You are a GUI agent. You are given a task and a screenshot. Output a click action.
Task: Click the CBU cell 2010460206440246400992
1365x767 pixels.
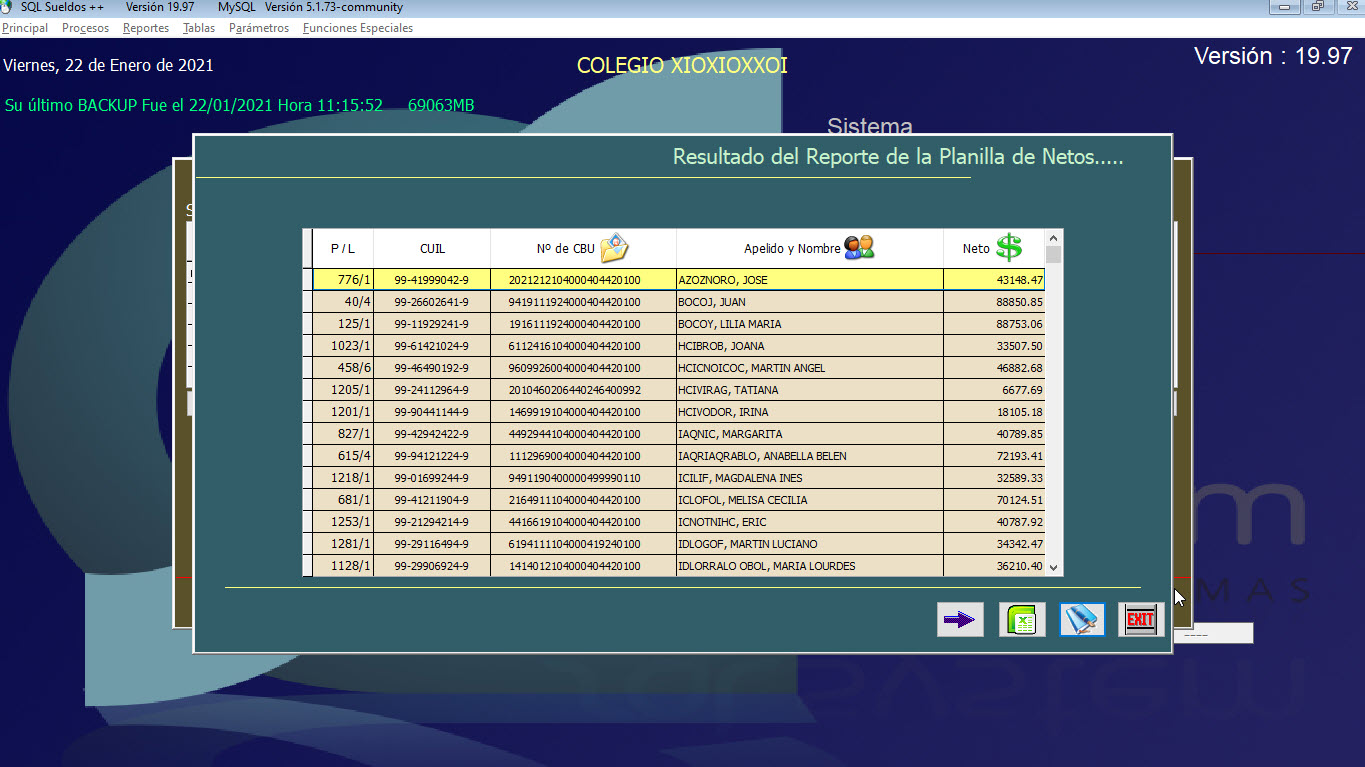coord(583,390)
